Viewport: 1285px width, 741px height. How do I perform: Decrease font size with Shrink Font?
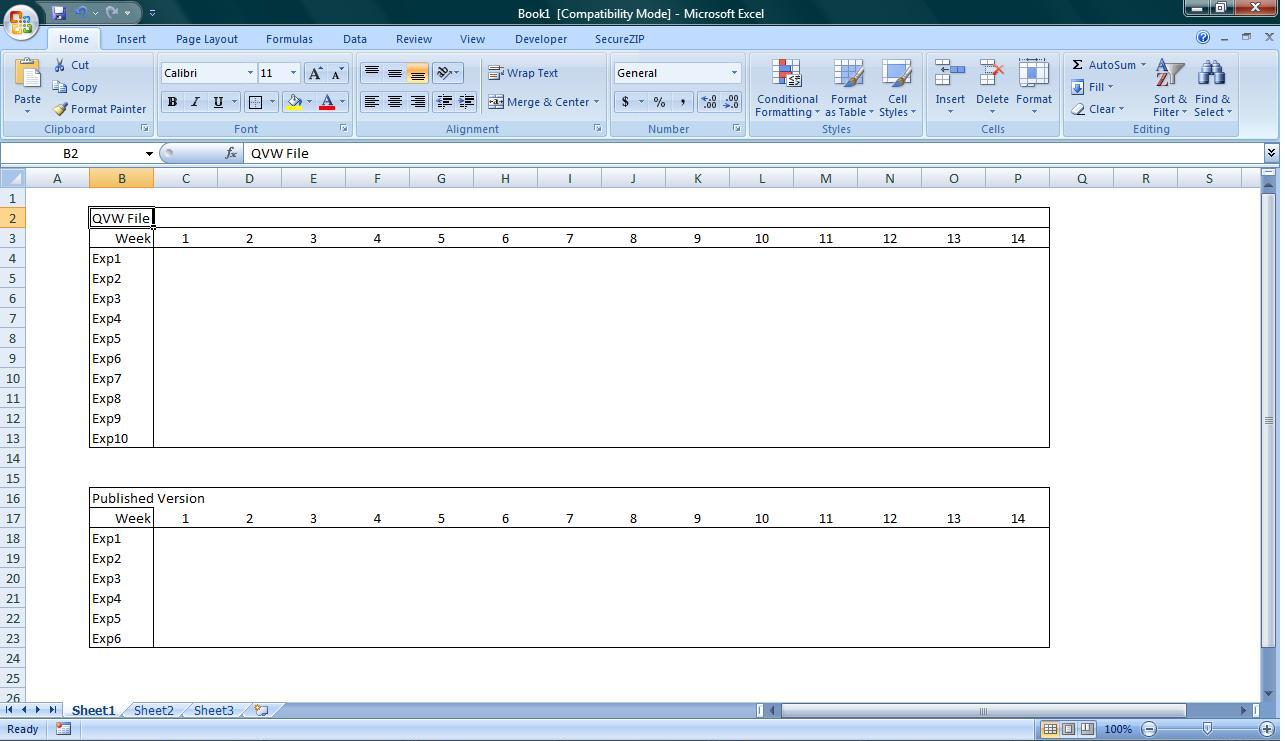tap(337, 73)
